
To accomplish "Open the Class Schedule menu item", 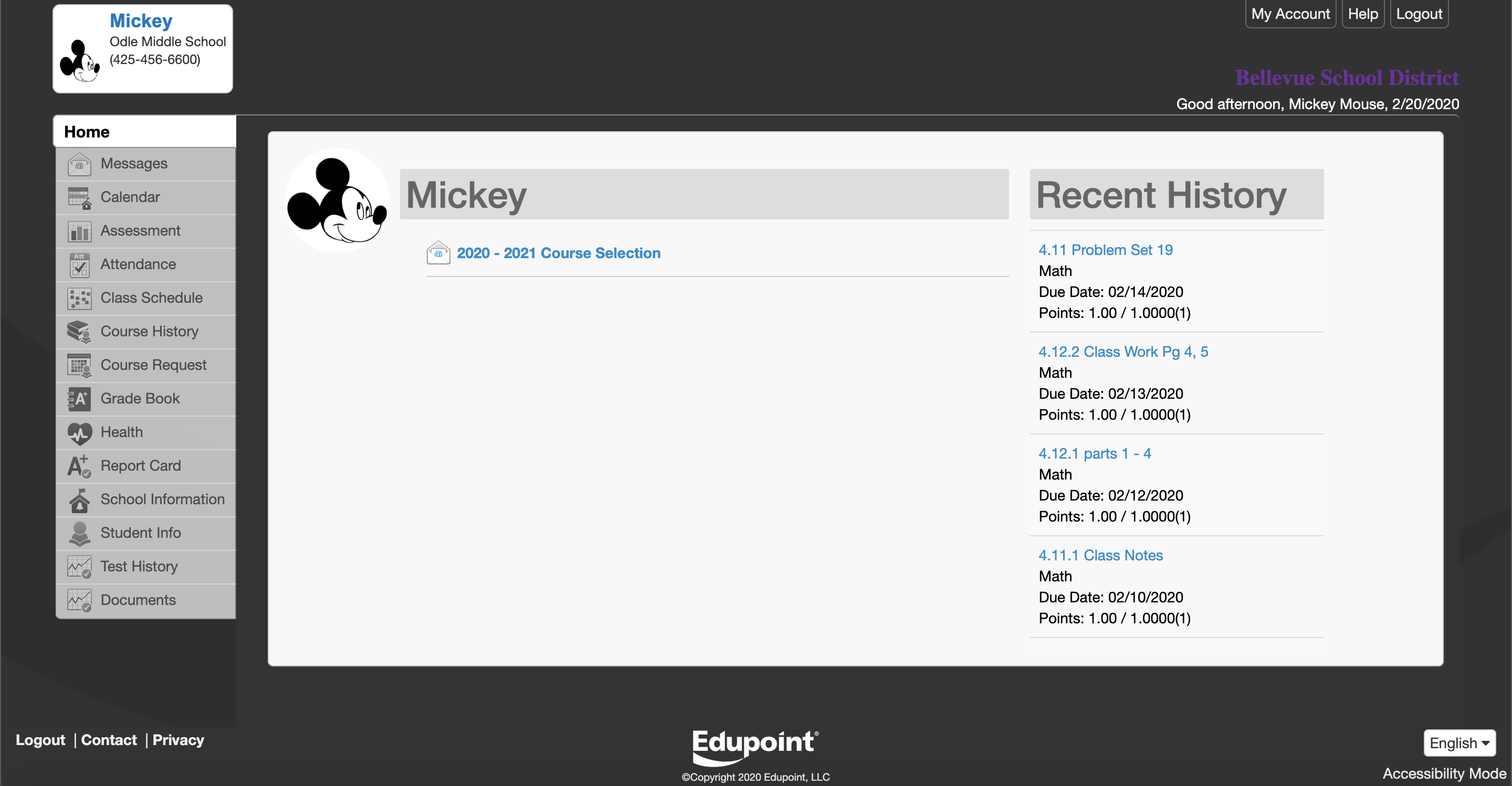I will pyautogui.click(x=151, y=298).
